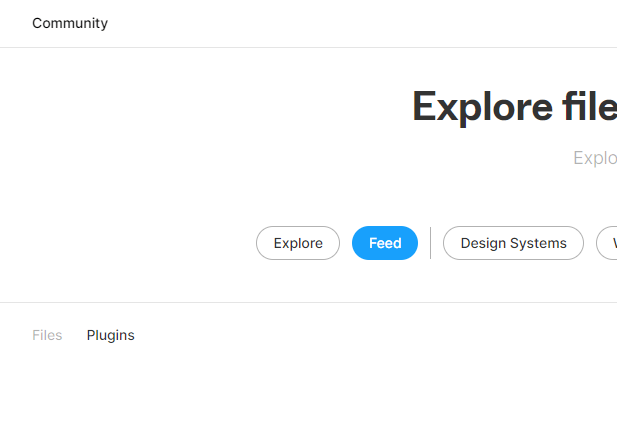Image resolution: width=617 pixels, height=436 pixels.
Task: Click the partially visible pill after Design Systems
Action: [608, 243]
